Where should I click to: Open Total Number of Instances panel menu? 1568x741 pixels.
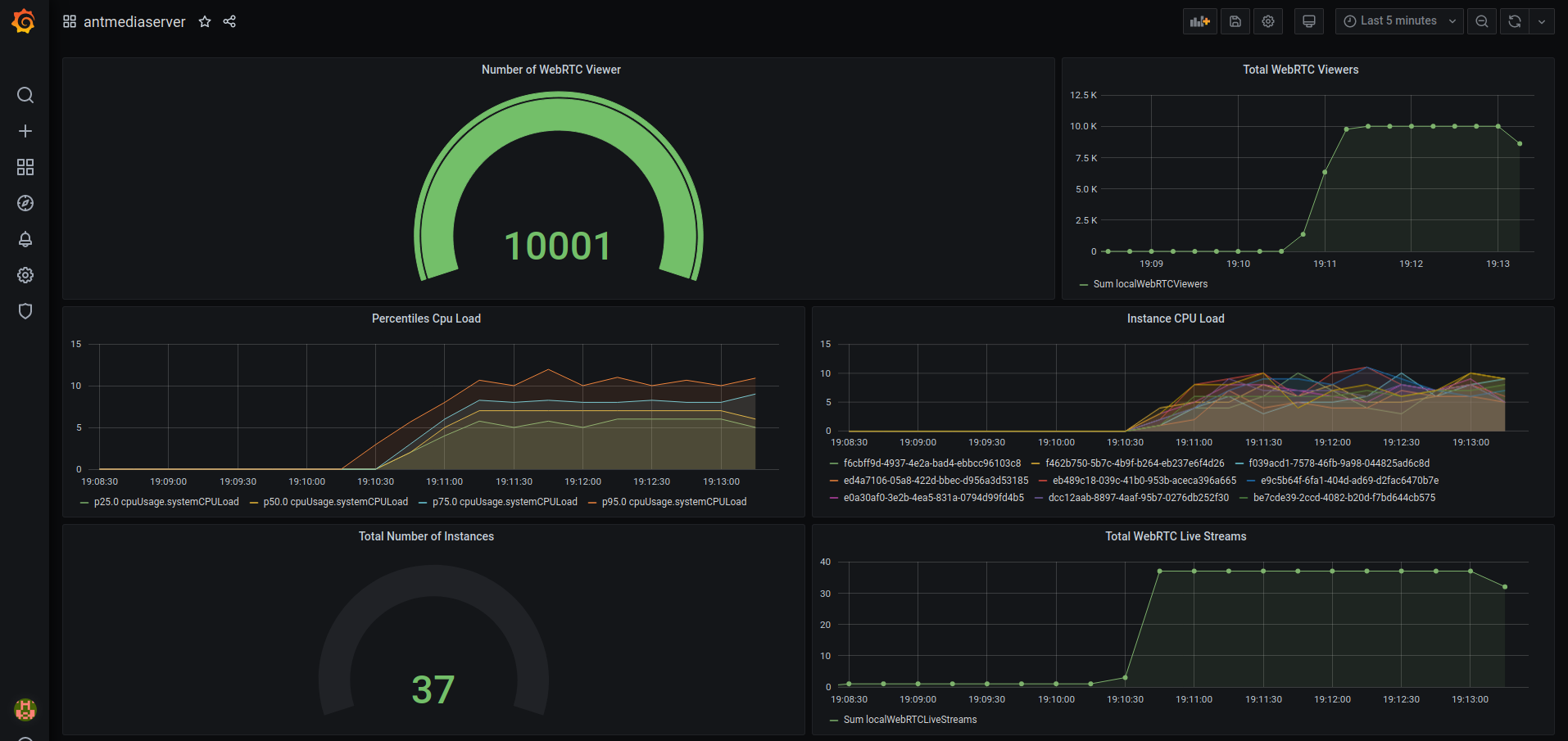tap(426, 536)
